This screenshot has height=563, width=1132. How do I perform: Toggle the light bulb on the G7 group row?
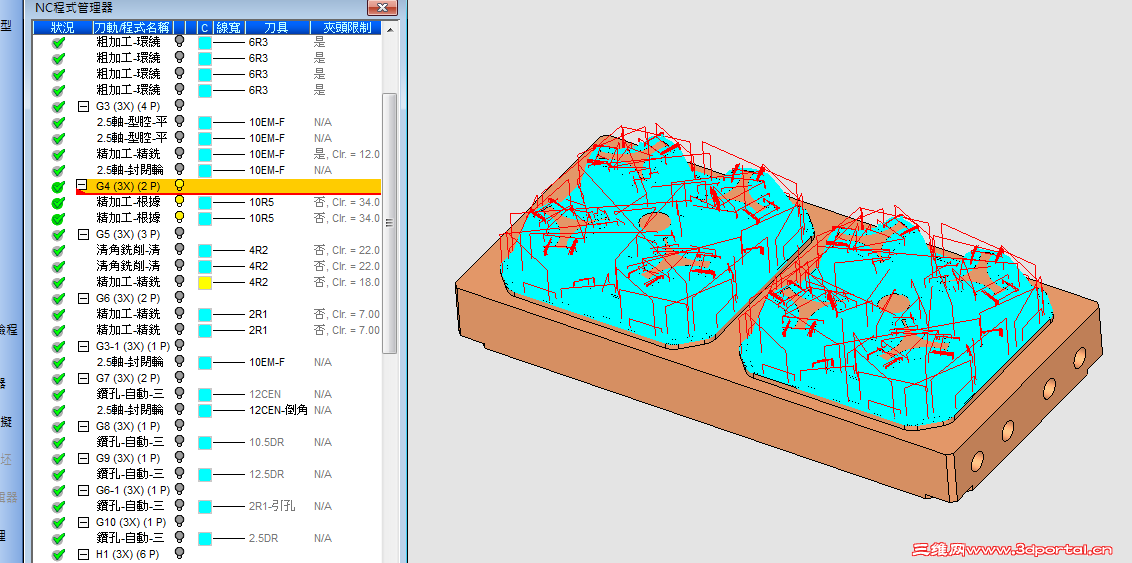pos(180,377)
